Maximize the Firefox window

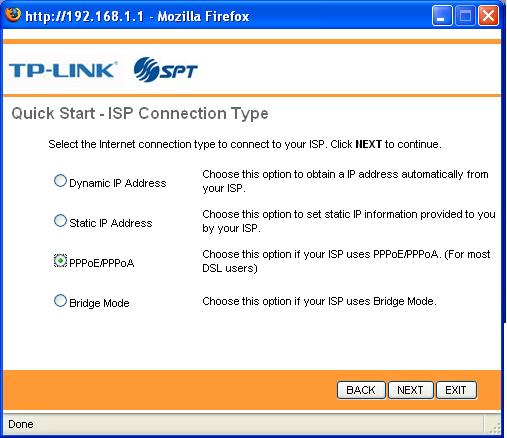point(465,16)
